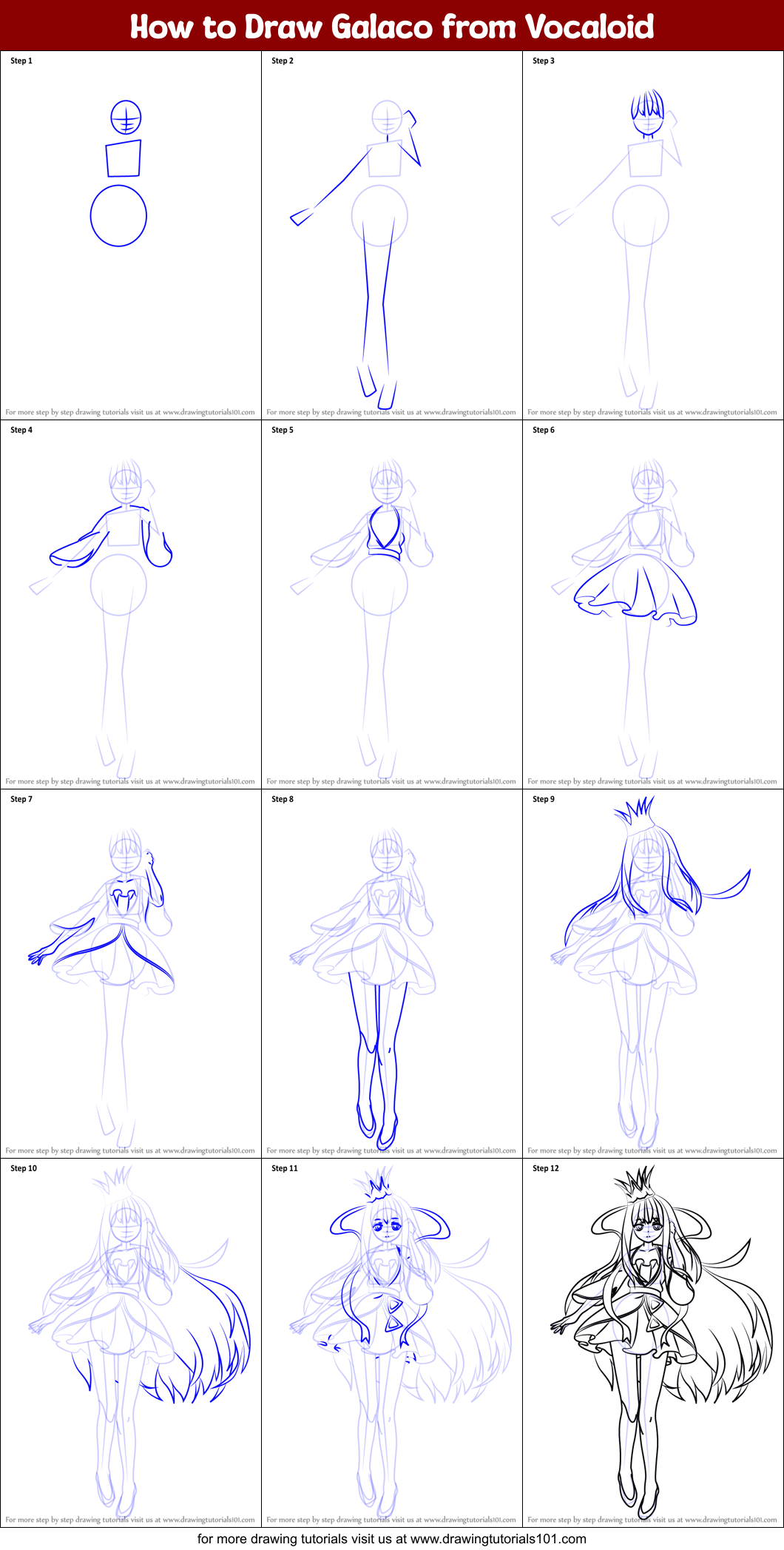This screenshot has width=784, height=1550.
Task: Click the 'Step 11' label text
Action: (x=285, y=1168)
